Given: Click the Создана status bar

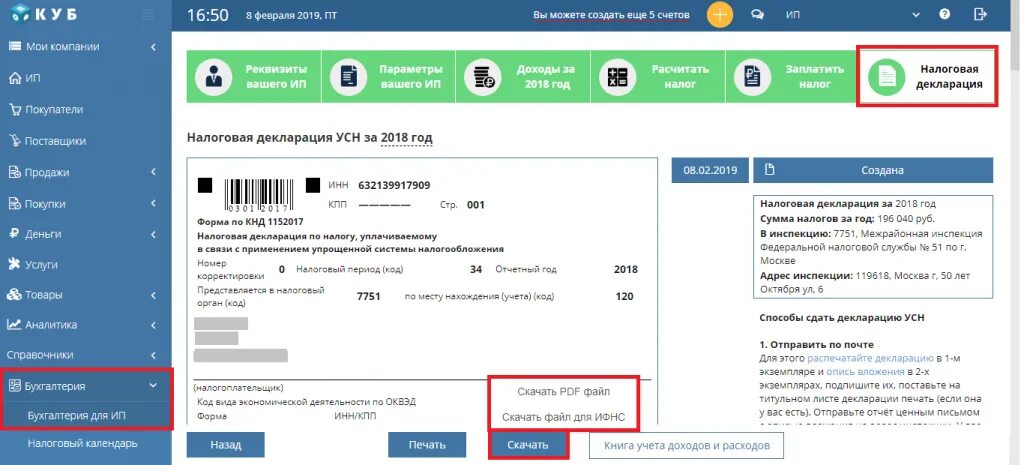Looking at the screenshot, I should 873,170.
